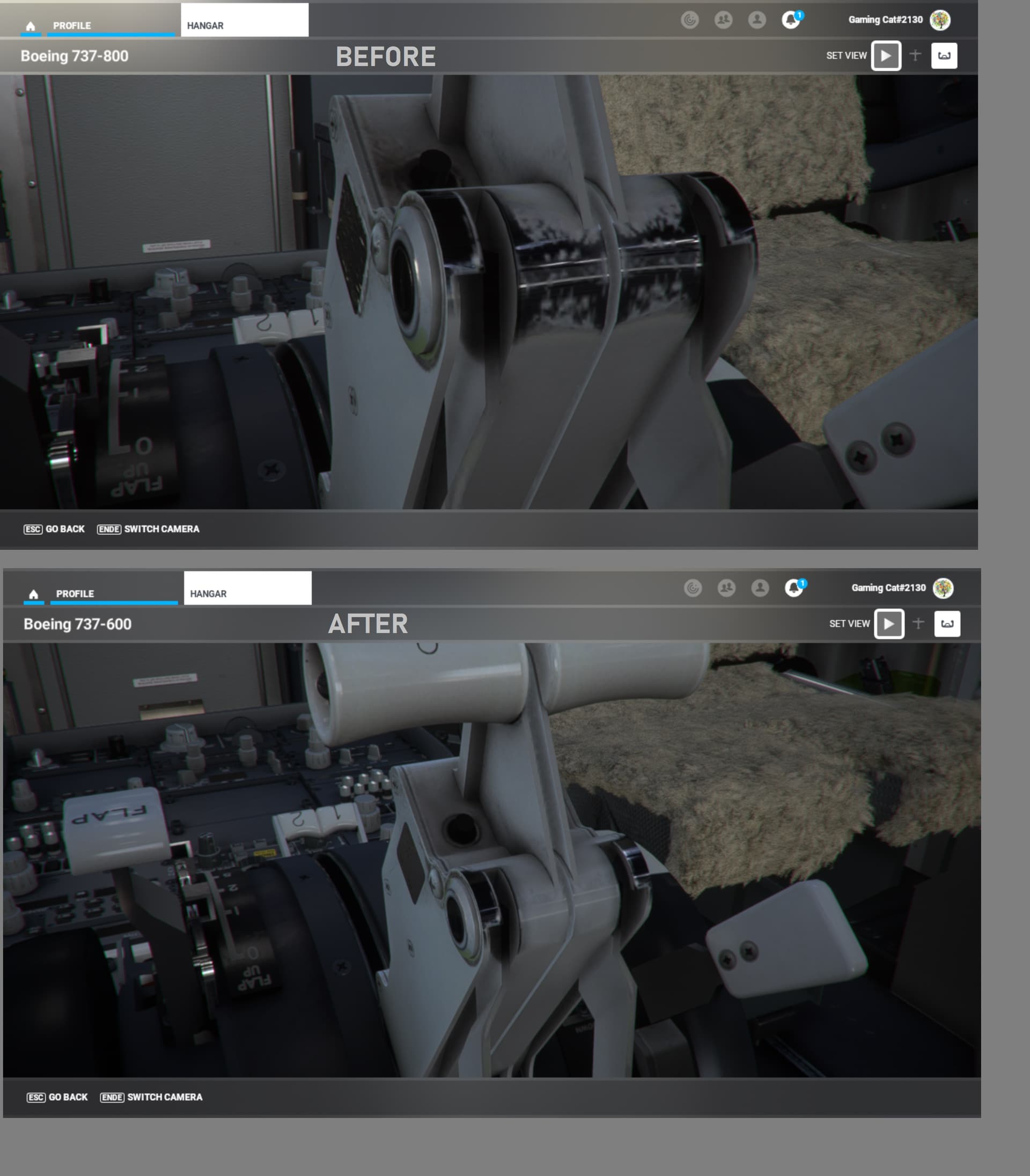Click Gaming Cat#2130 username in AFTER header

click(x=888, y=588)
